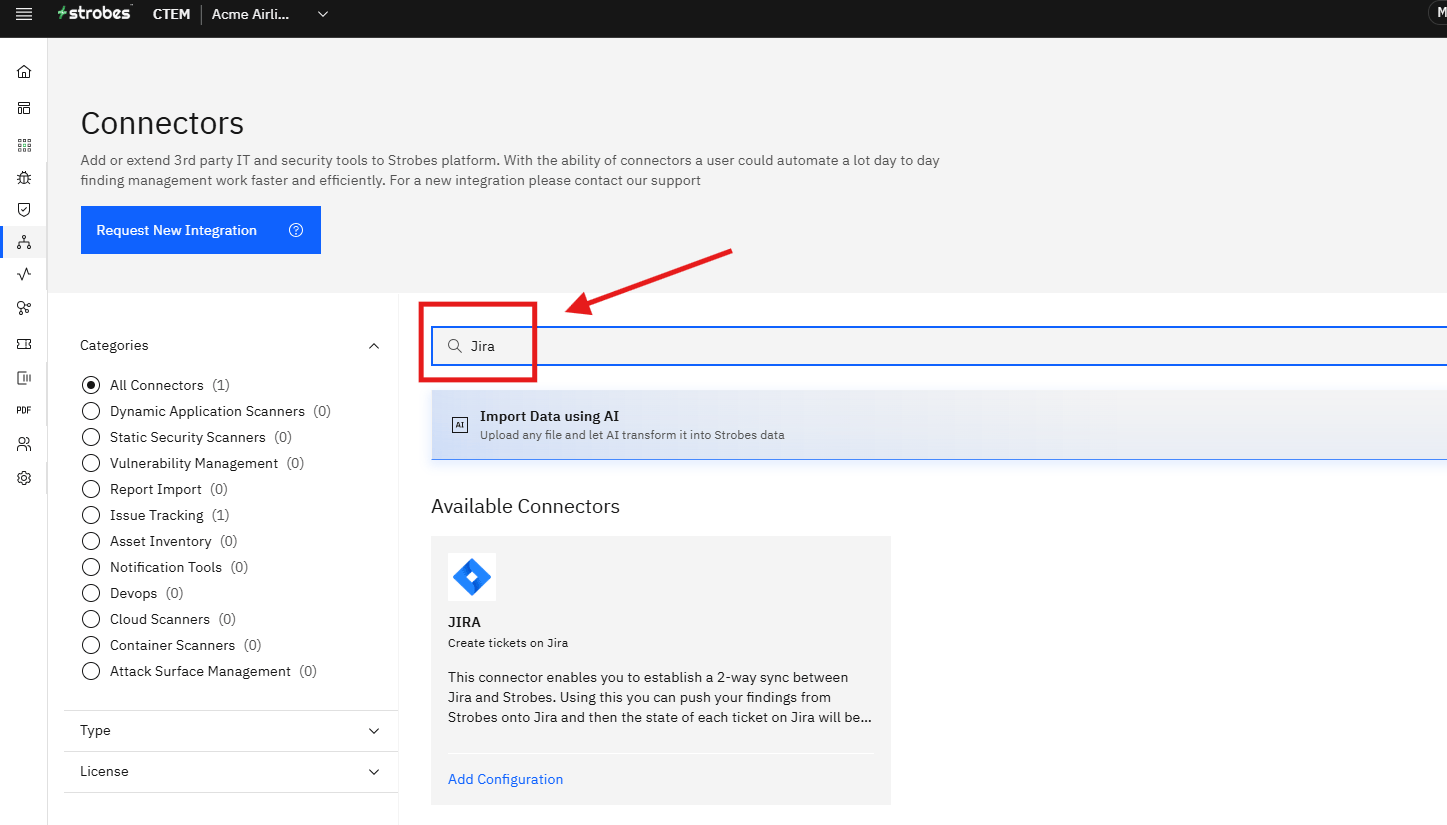Open the activity pulse icon

click(x=24, y=274)
